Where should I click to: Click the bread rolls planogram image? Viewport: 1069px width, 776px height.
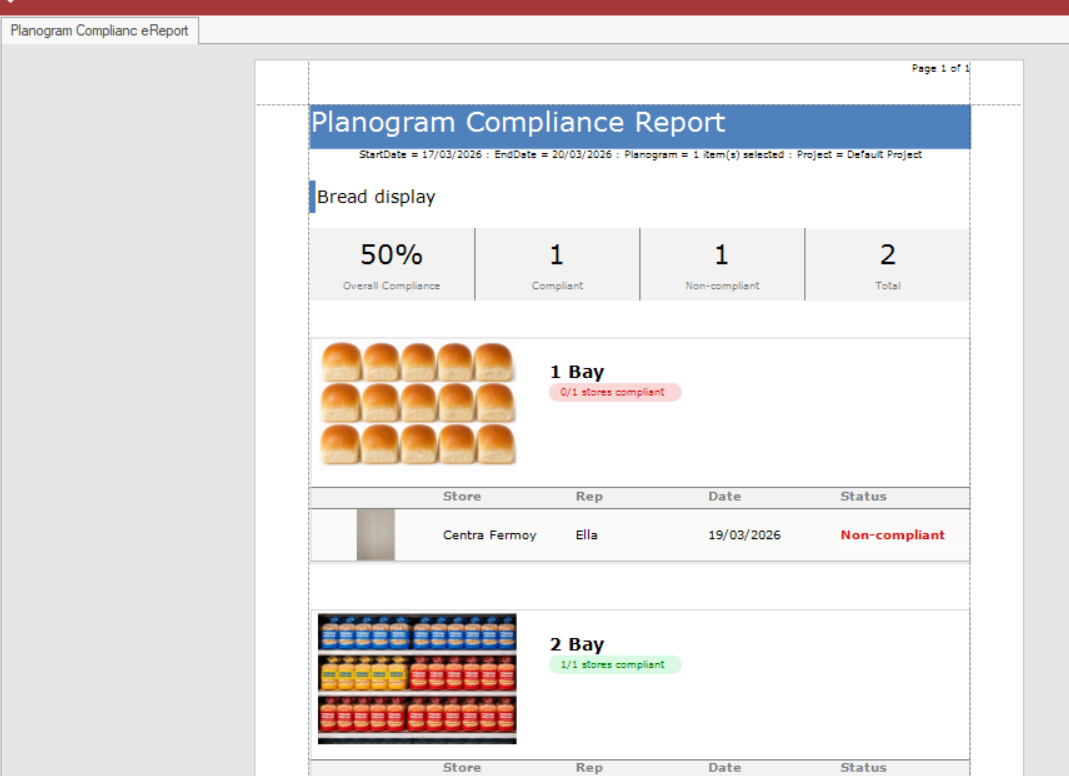(418, 404)
